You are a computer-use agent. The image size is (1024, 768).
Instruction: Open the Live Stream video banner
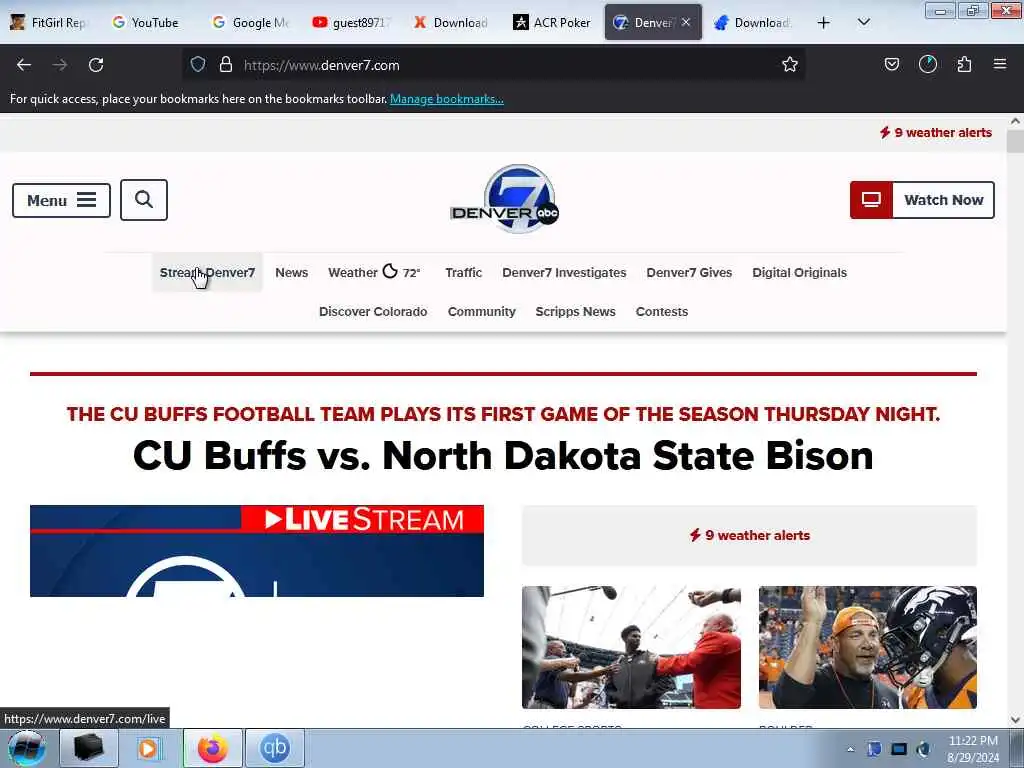point(257,551)
